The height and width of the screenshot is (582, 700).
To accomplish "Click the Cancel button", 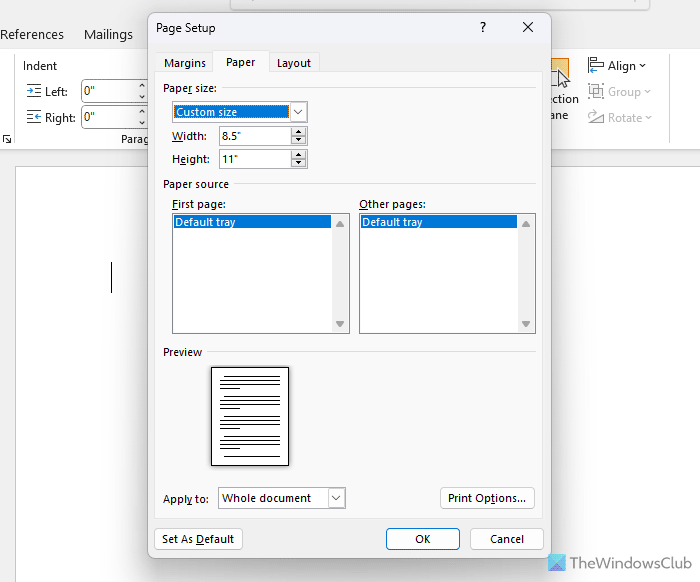I will click(x=507, y=539).
